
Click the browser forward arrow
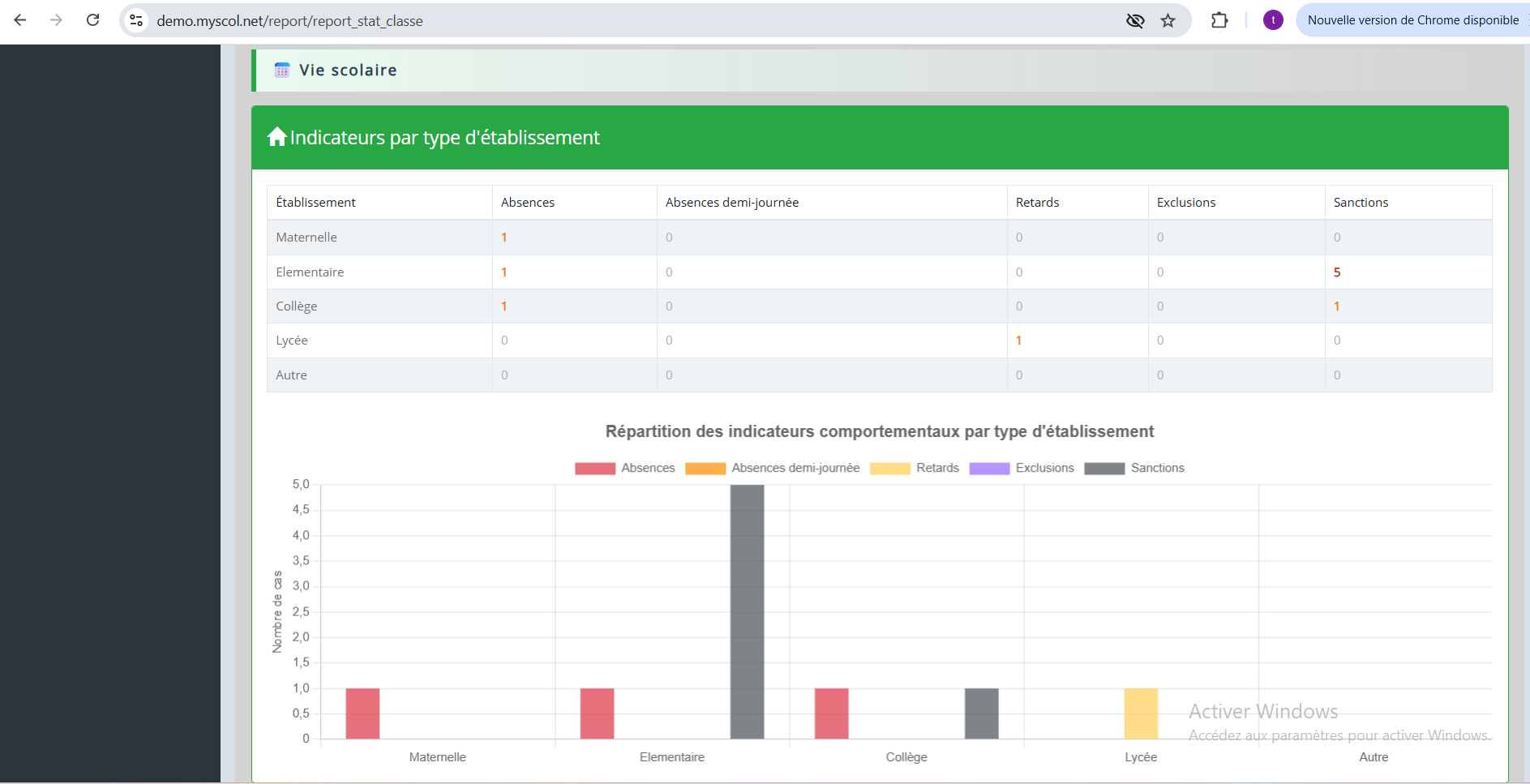pyautogui.click(x=56, y=20)
